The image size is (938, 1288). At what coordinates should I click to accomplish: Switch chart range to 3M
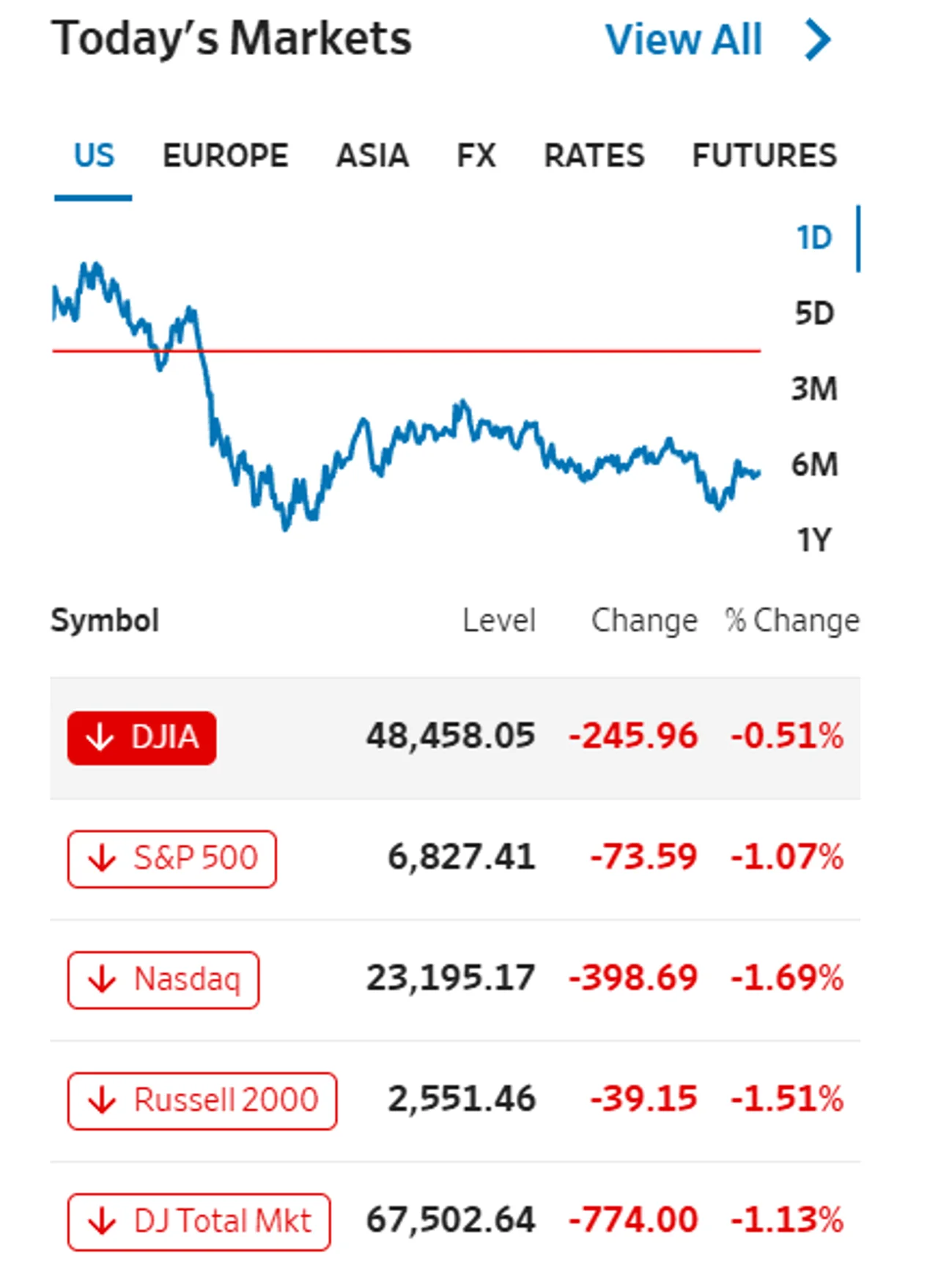(x=814, y=389)
